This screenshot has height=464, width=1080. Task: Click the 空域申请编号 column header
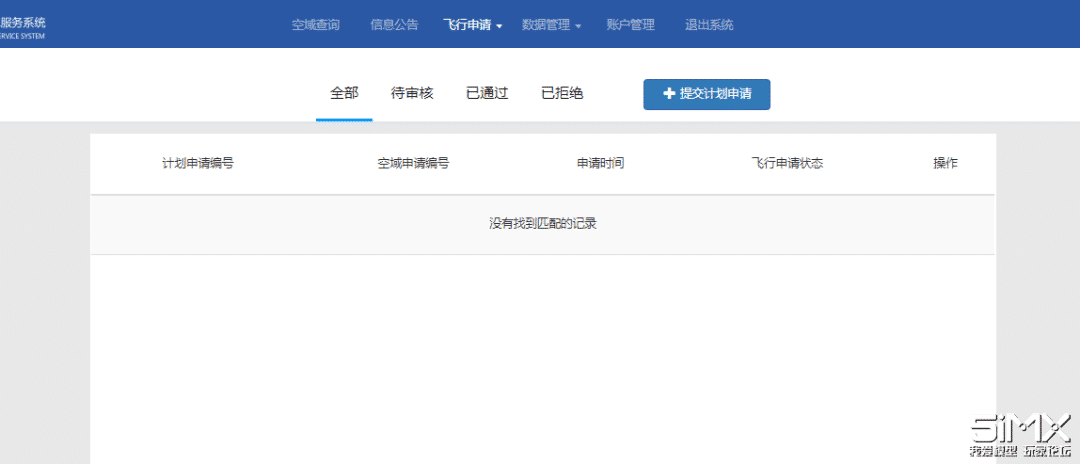(413, 164)
